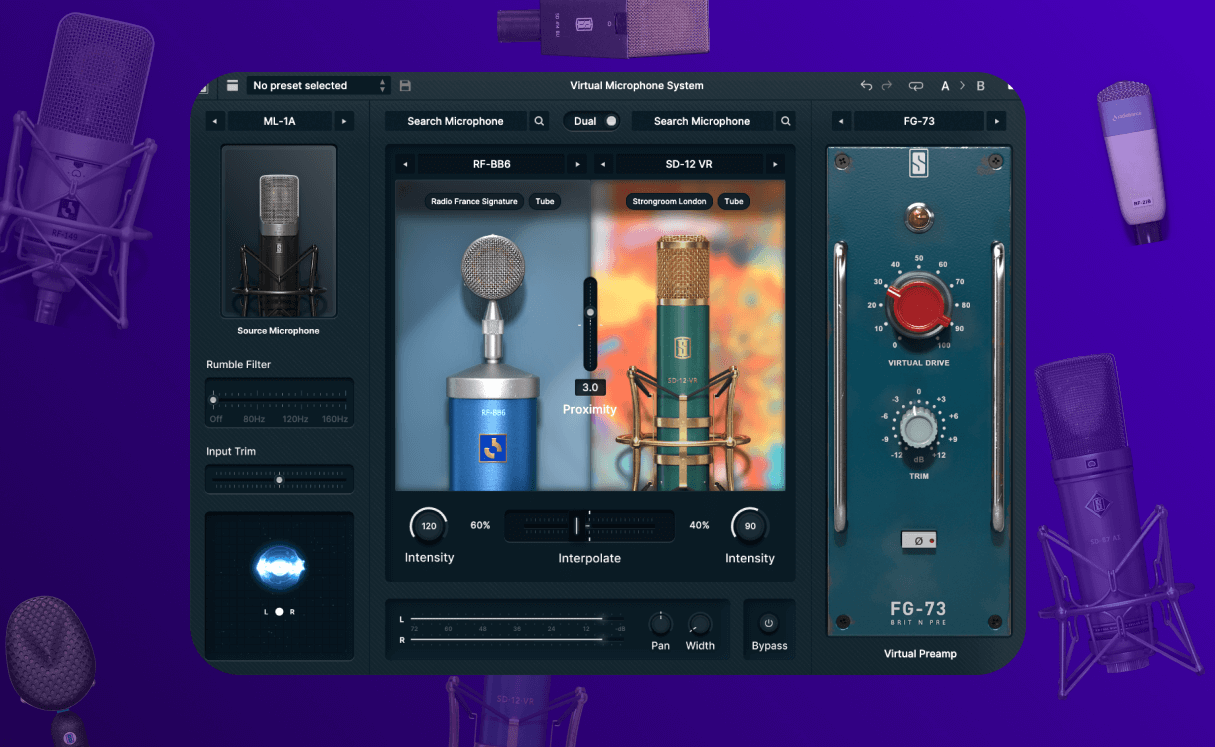Toggle the phase invert Ø switch
The image size is (1215, 747).
[918, 541]
